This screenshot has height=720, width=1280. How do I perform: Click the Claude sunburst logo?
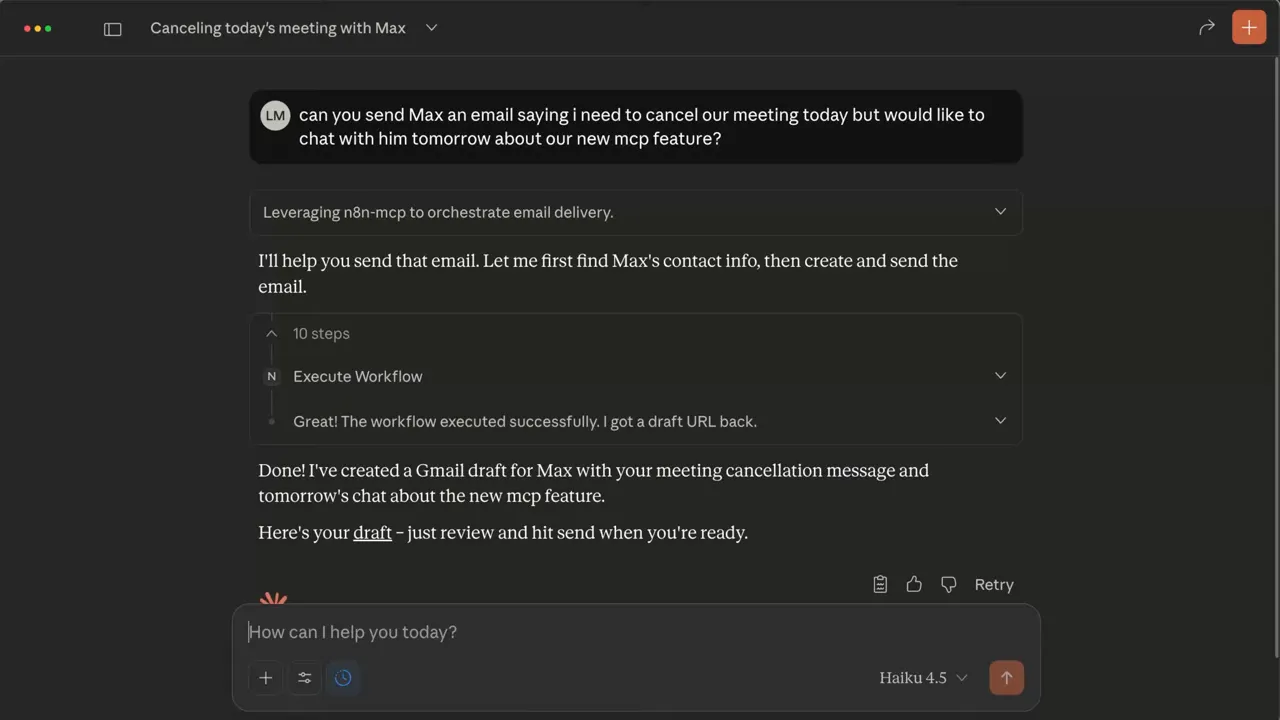coord(274,601)
